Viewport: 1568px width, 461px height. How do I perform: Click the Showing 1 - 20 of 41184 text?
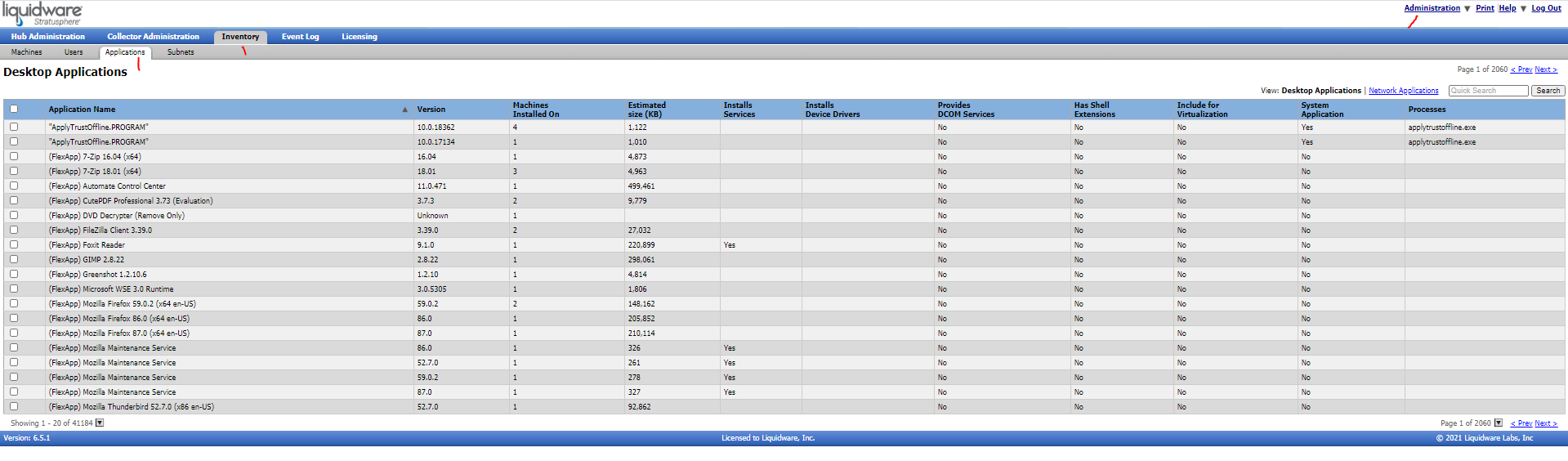(x=51, y=423)
